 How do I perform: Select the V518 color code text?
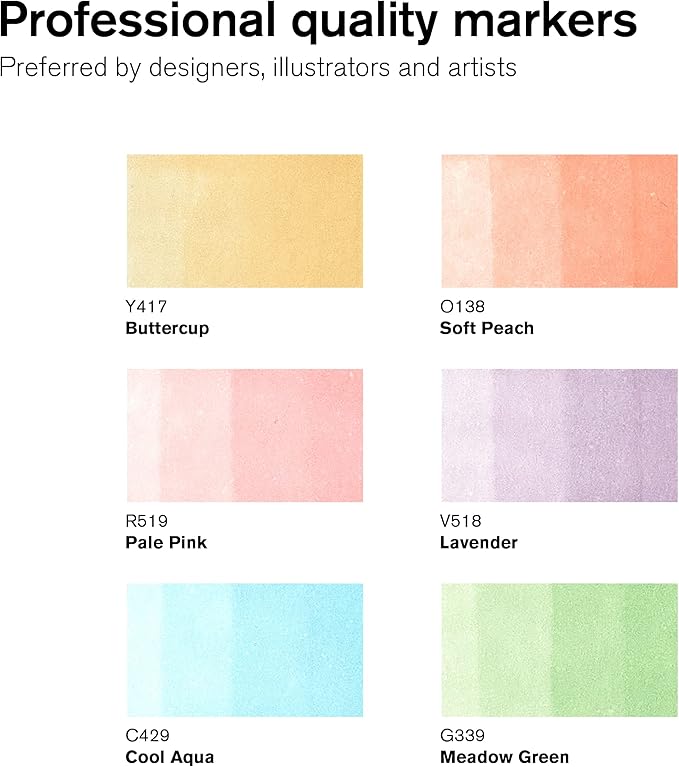(x=461, y=521)
